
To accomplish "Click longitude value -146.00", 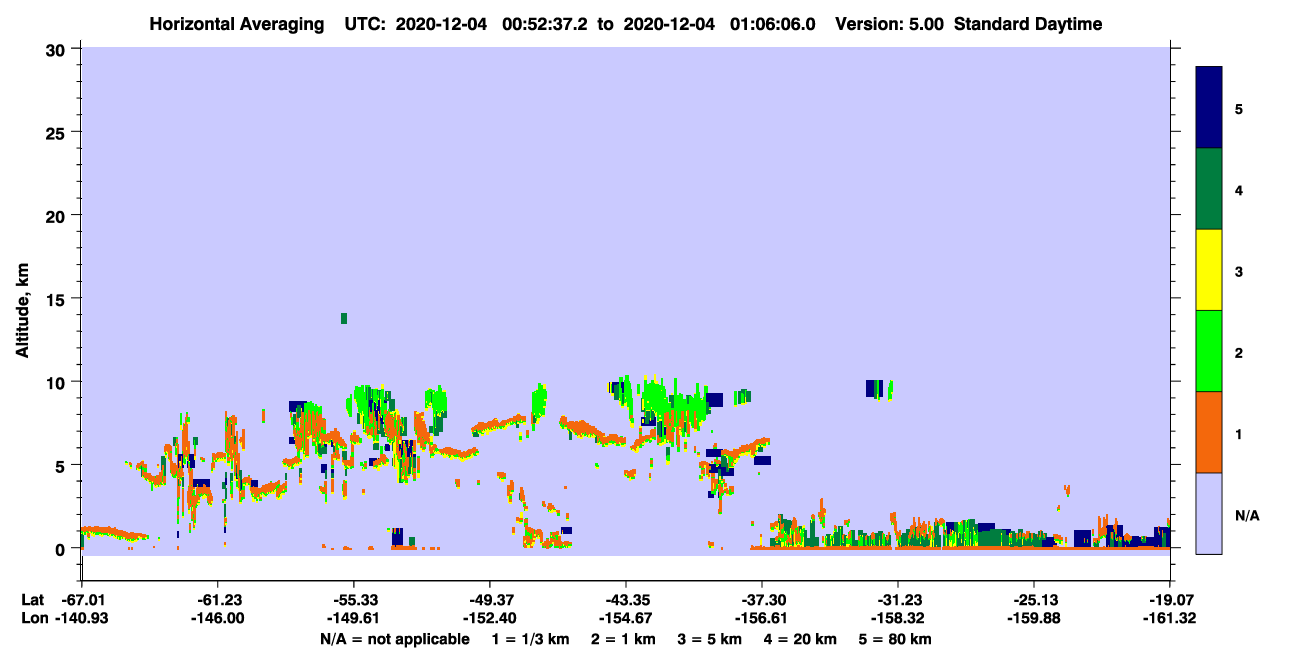I will [x=217, y=619].
